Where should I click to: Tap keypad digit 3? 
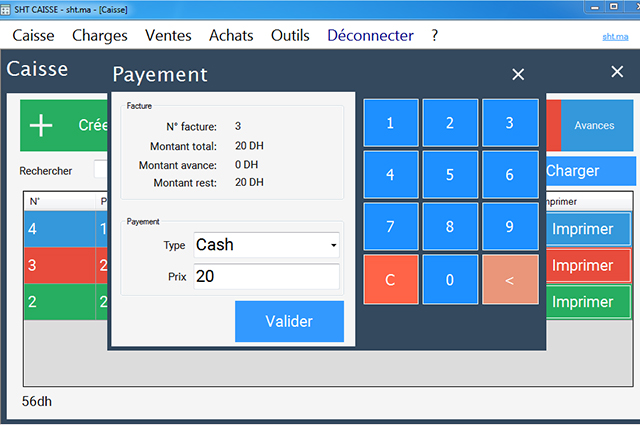click(x=510, y=122)
